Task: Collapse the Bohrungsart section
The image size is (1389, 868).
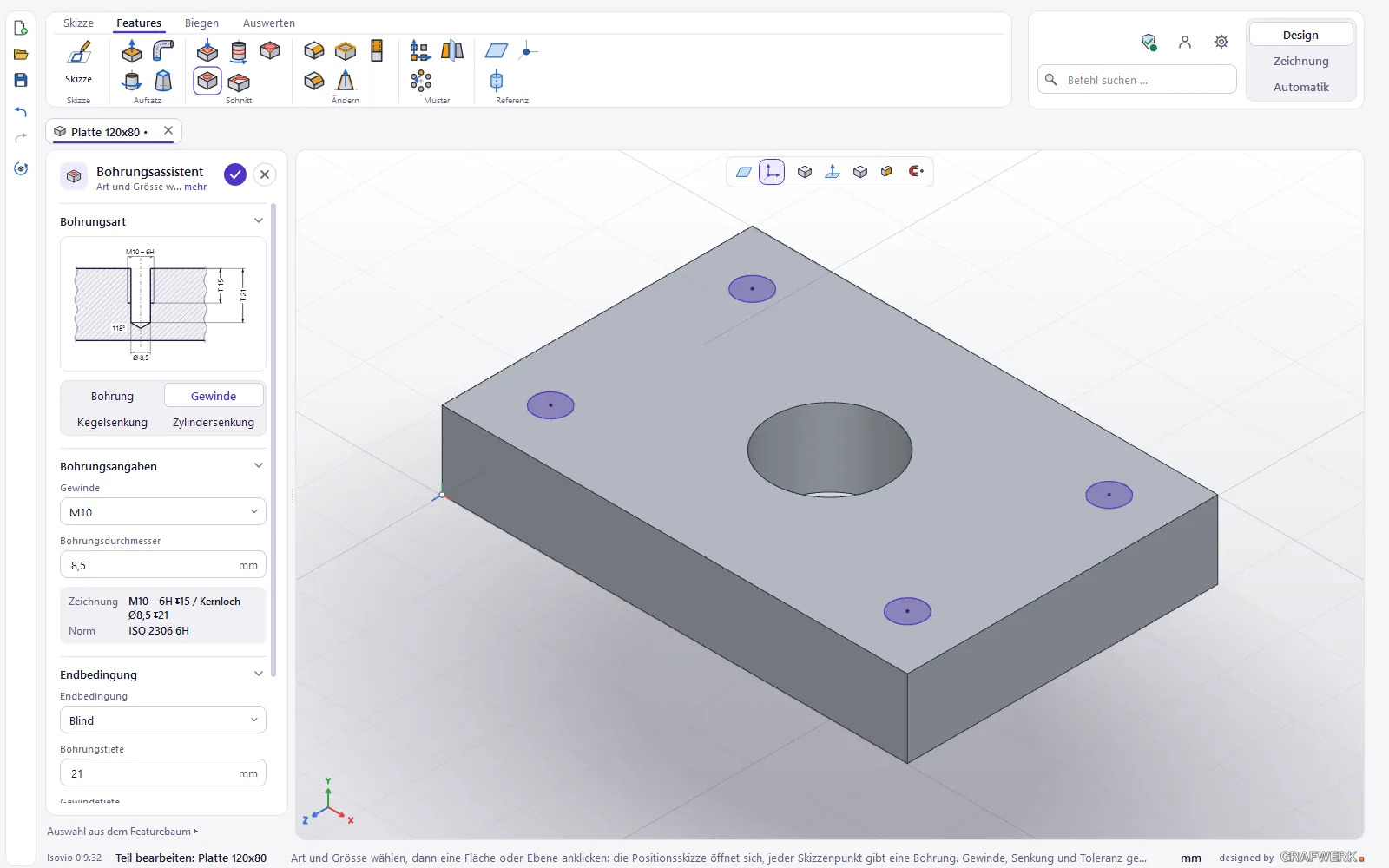Action: pos(258,221)
